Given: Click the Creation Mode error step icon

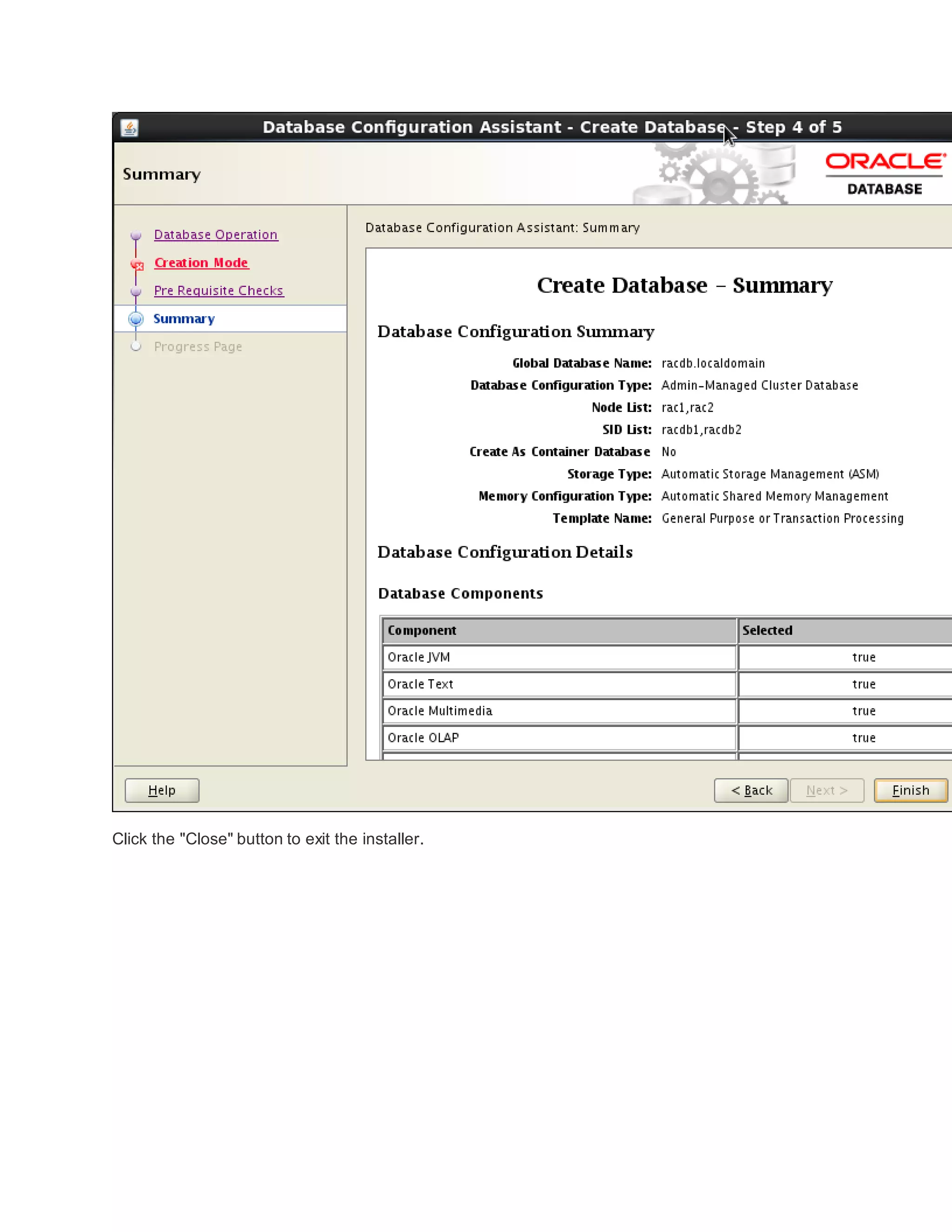Looking at the screenshot, I should (x=137, y=264).
